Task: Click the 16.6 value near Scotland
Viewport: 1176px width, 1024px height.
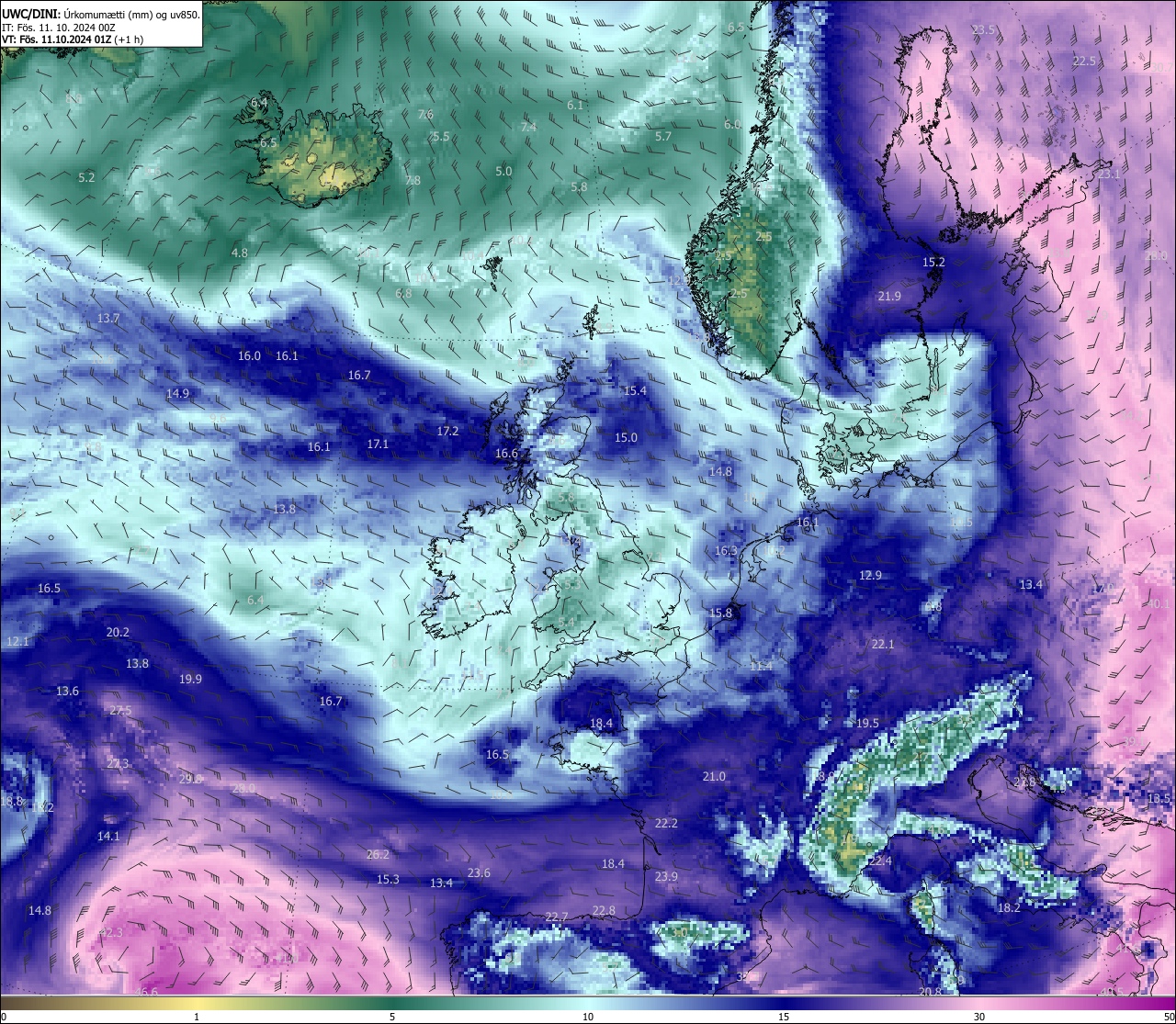Action: tap(506, 453)
